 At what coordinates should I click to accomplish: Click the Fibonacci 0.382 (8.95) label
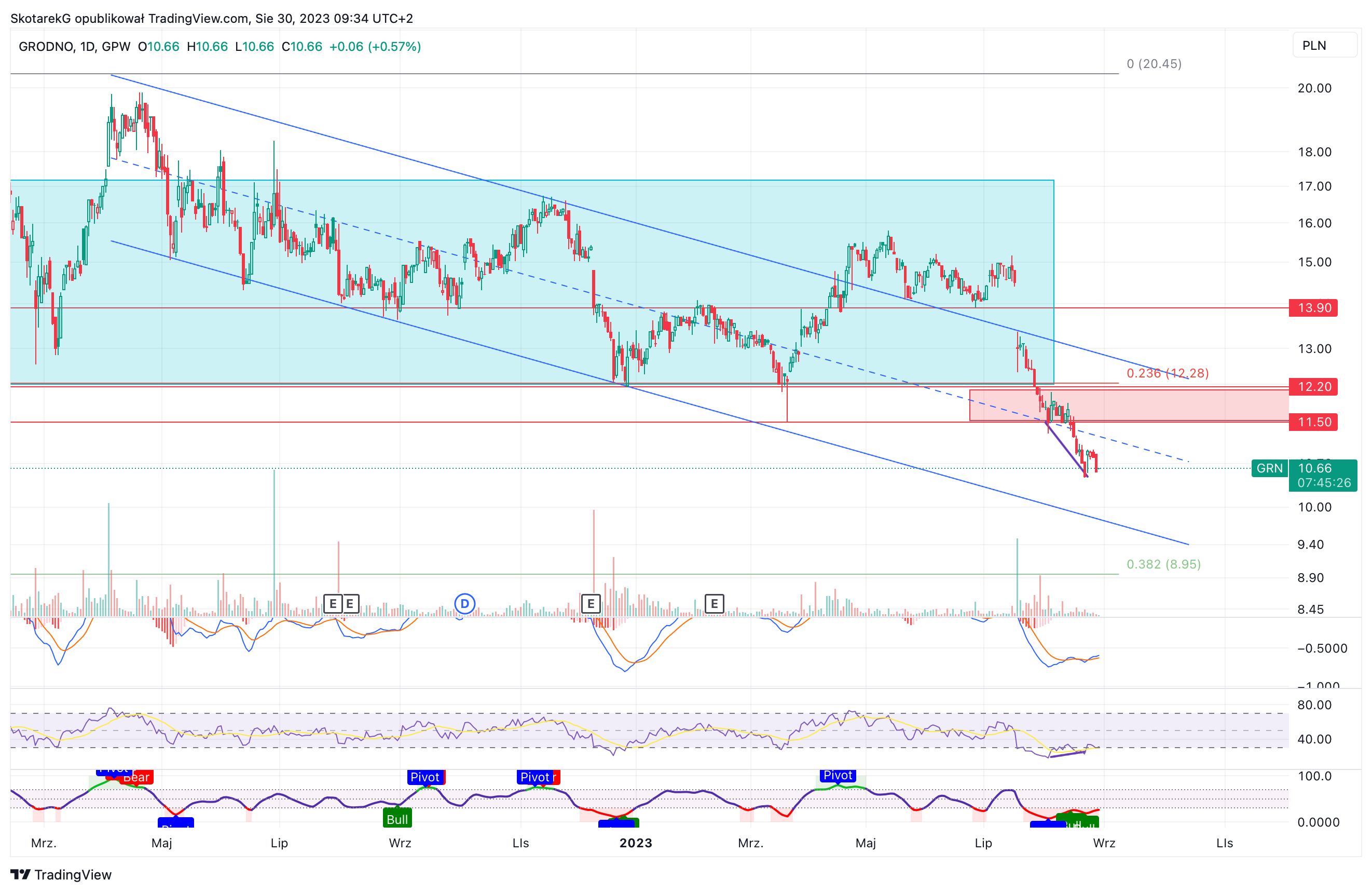click(1163, 564)
